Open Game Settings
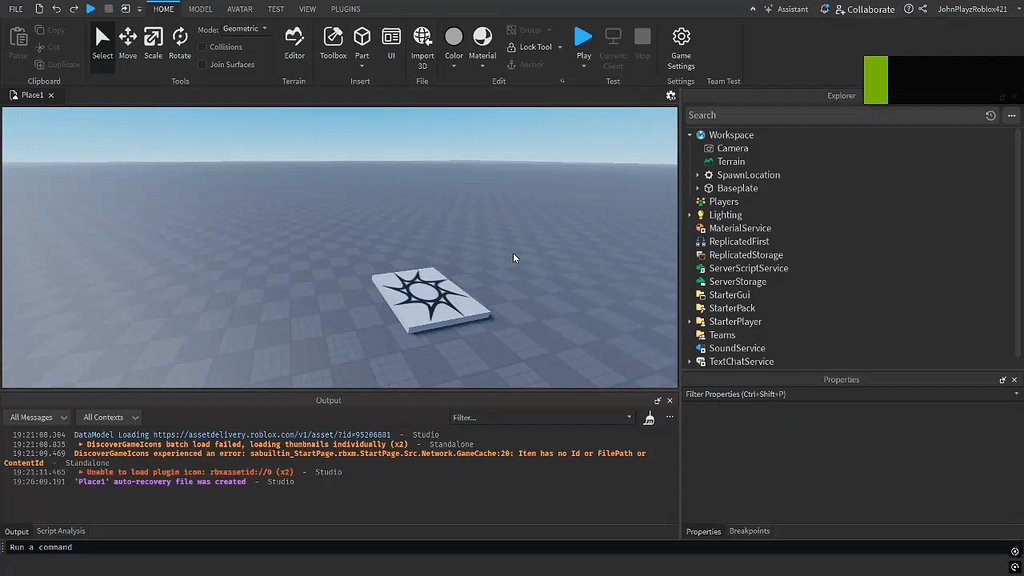This screenshot has height=576, width=1024. pyautogui.click(x=680, y=42)
